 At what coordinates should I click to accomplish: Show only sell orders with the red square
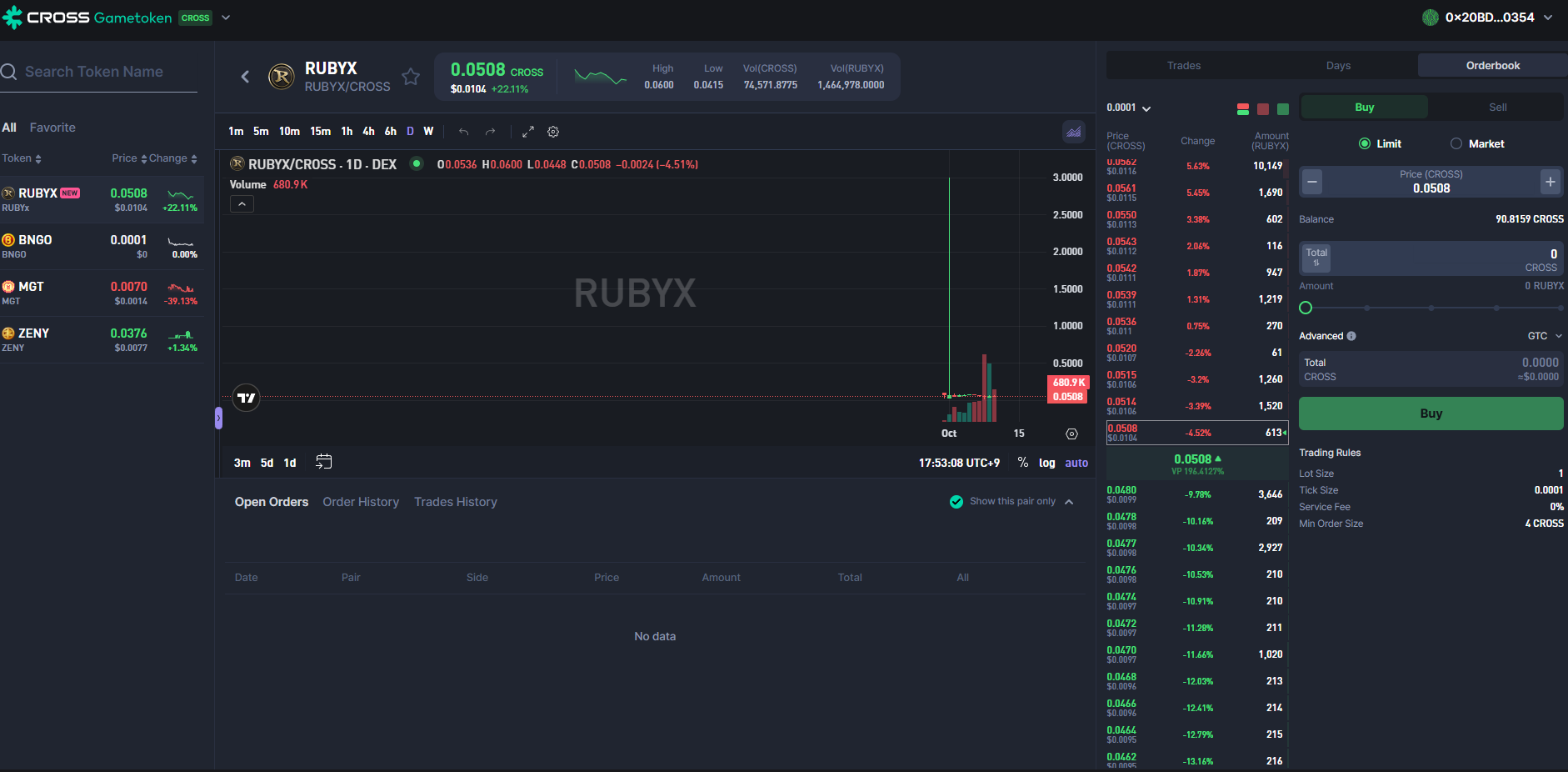point(1263,108)
